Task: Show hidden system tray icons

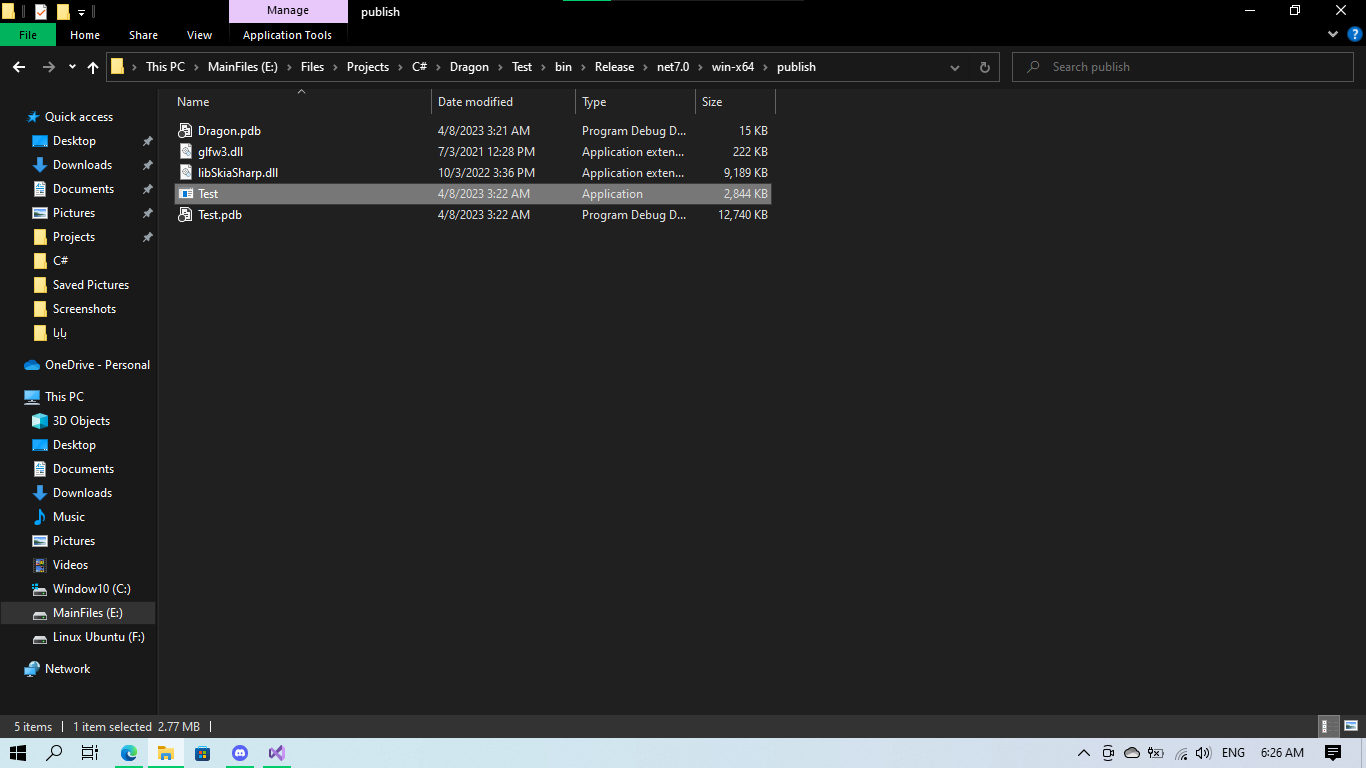Action: pyautogui.click(x=1083, y=753)
